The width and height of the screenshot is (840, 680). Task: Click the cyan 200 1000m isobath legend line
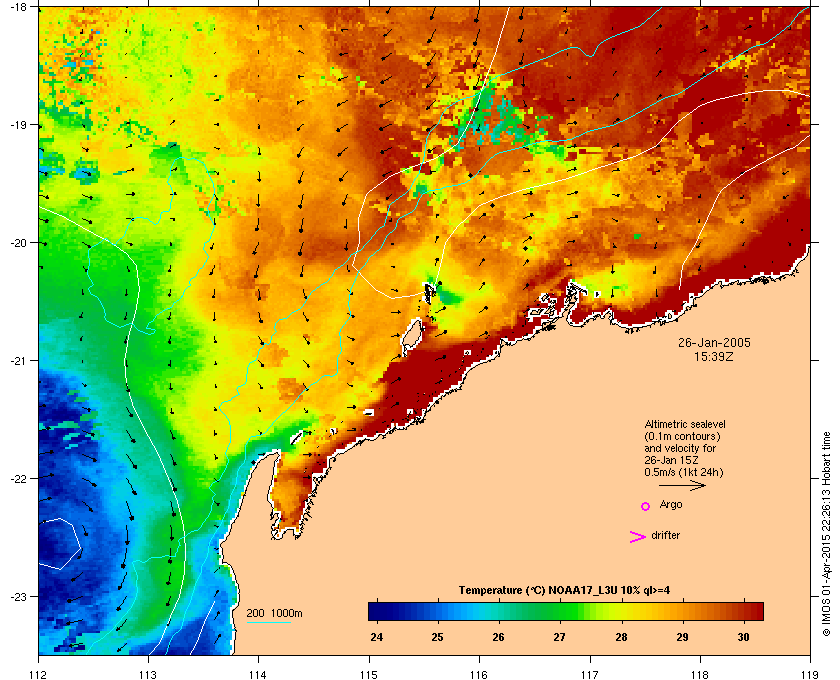[x=268, y=622]
